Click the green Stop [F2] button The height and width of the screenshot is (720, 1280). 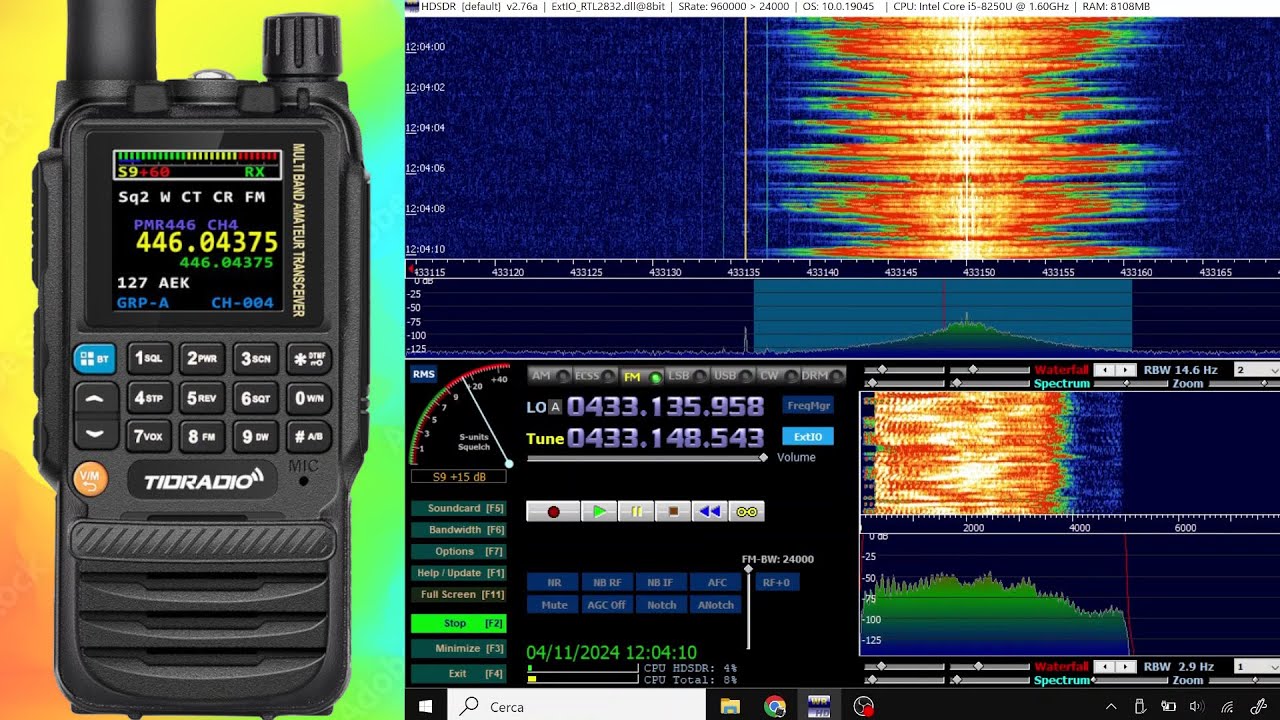459,623
